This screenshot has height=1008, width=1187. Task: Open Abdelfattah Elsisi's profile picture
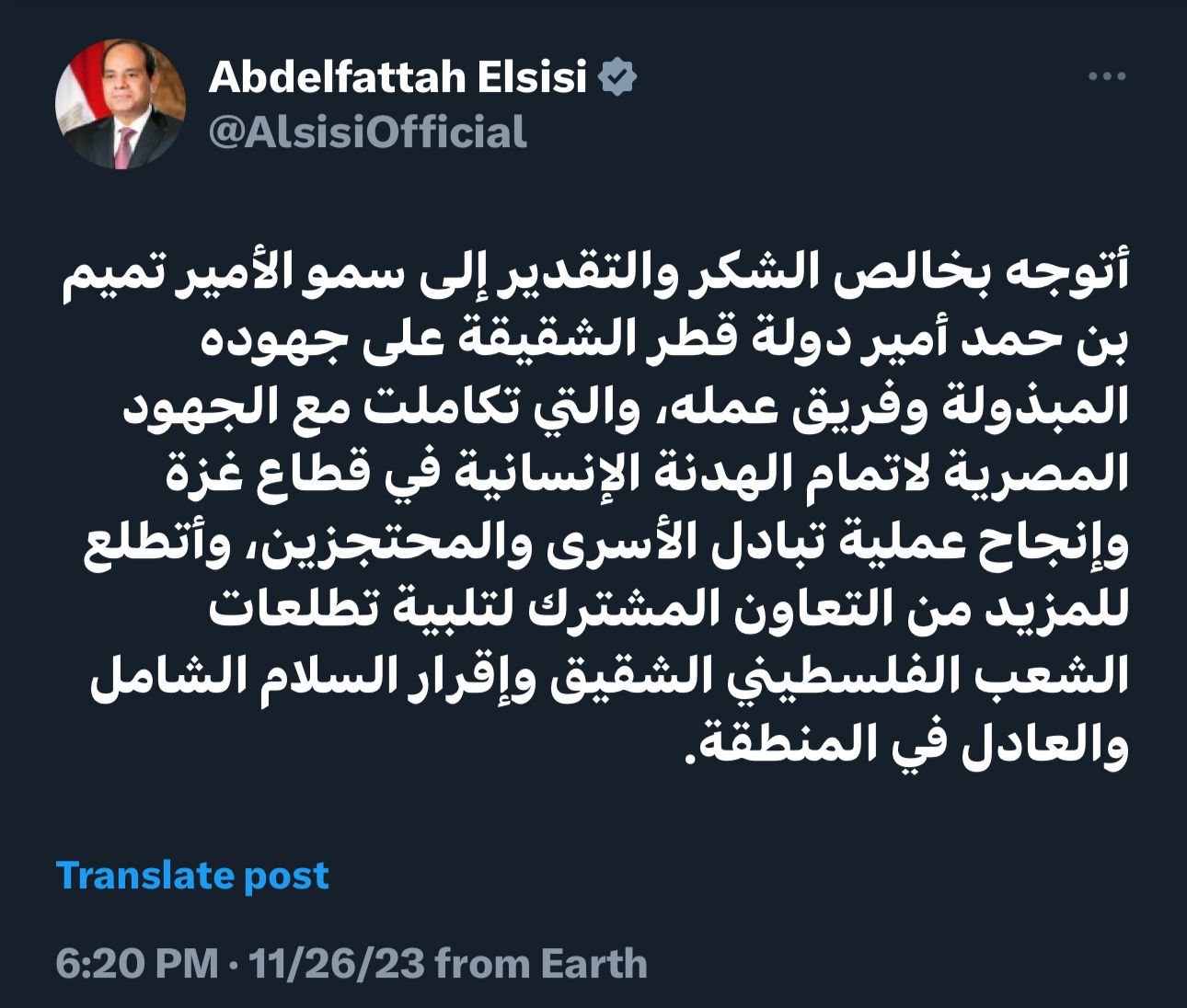click(121, 104)
